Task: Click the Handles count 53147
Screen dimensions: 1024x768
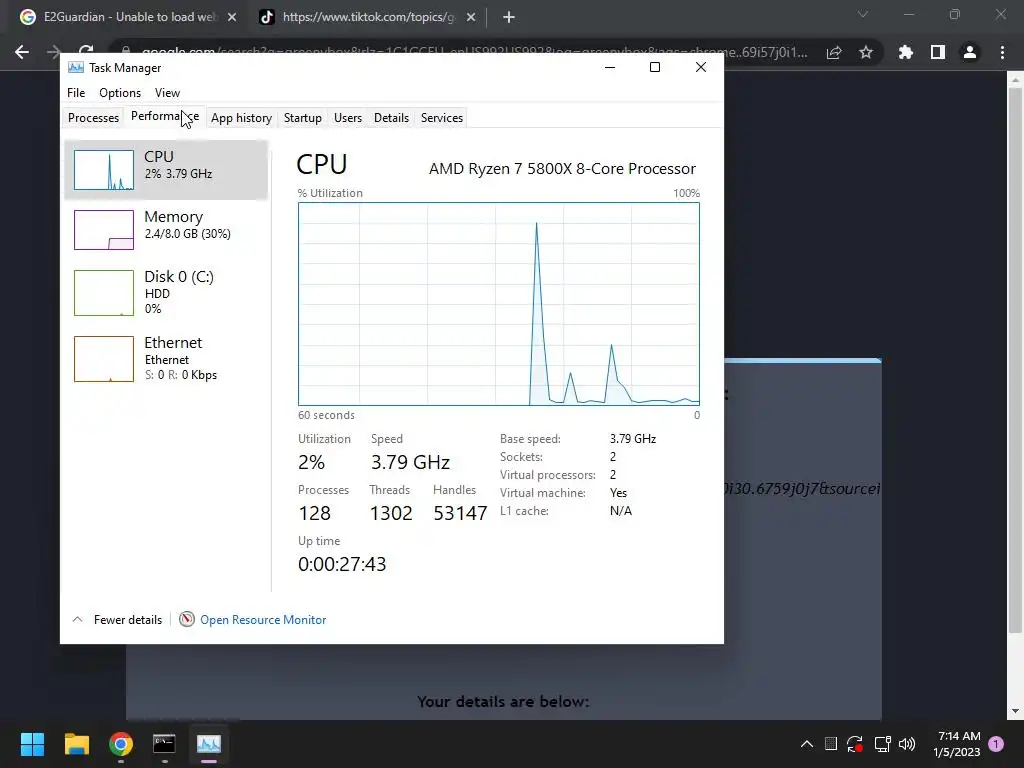Action: pos(460,513)
